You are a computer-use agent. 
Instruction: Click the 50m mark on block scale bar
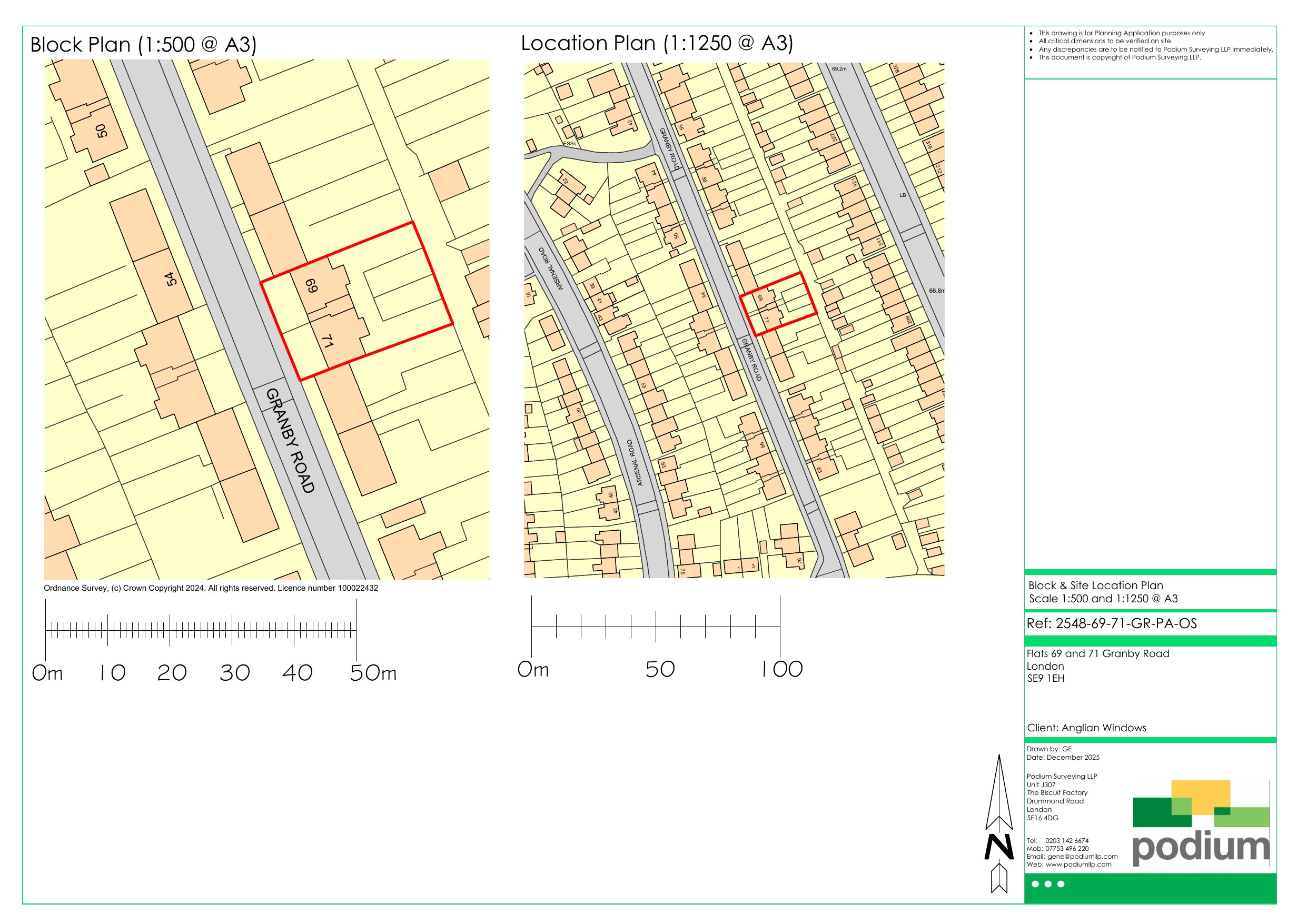point(373,673)
